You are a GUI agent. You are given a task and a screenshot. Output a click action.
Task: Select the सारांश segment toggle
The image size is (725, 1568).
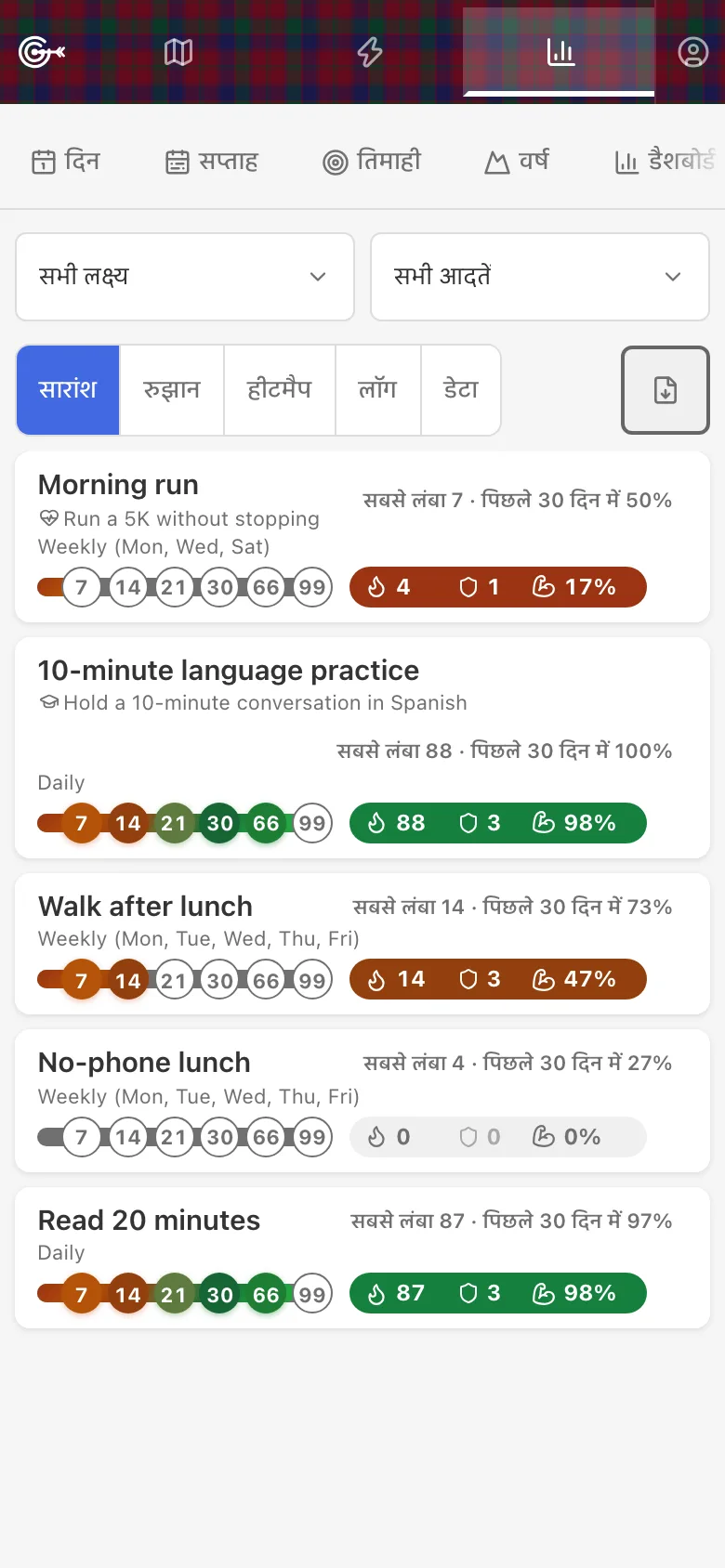pyautogui.click(x=68, y=390)
